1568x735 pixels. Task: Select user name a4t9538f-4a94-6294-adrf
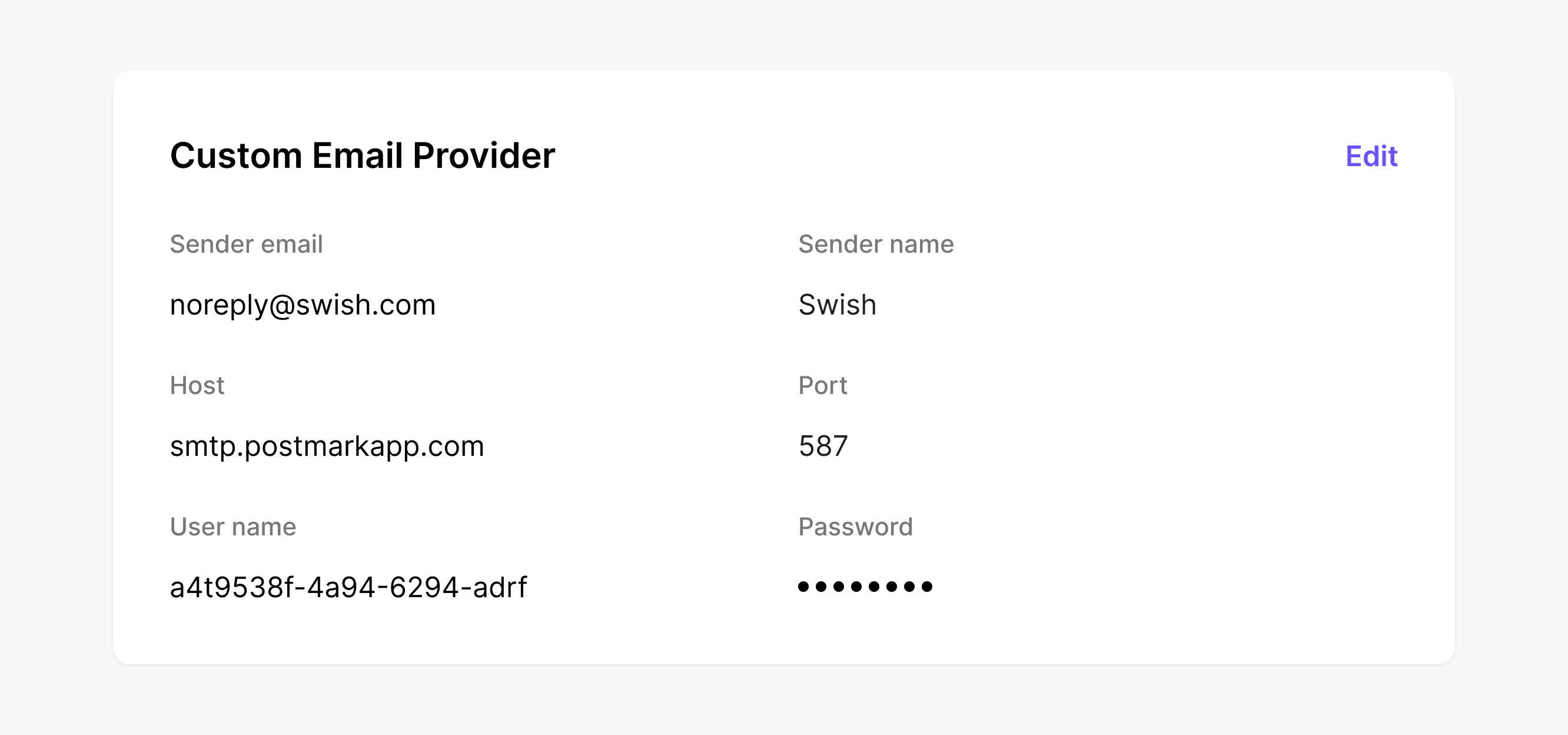tap(348, 588)
